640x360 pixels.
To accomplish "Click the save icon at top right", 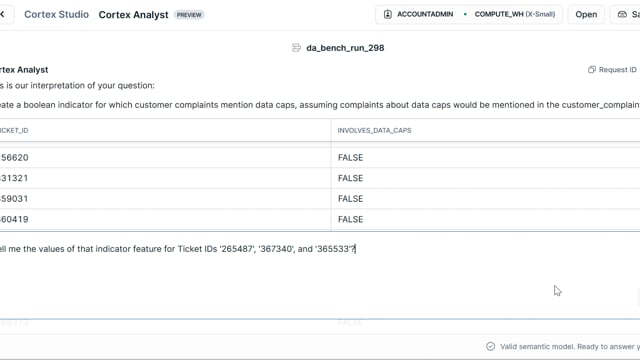I will coord(622,14).
